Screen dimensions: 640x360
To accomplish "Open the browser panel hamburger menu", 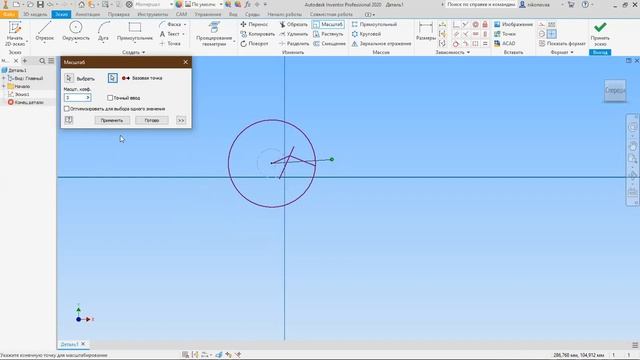I will pos(51,61).
